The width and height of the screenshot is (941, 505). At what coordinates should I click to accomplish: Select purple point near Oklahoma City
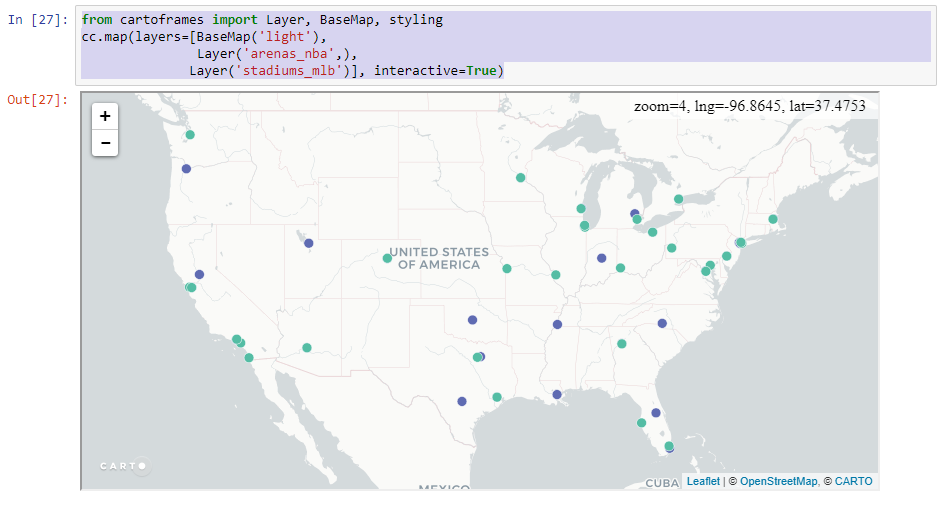(x=472, y=320)
